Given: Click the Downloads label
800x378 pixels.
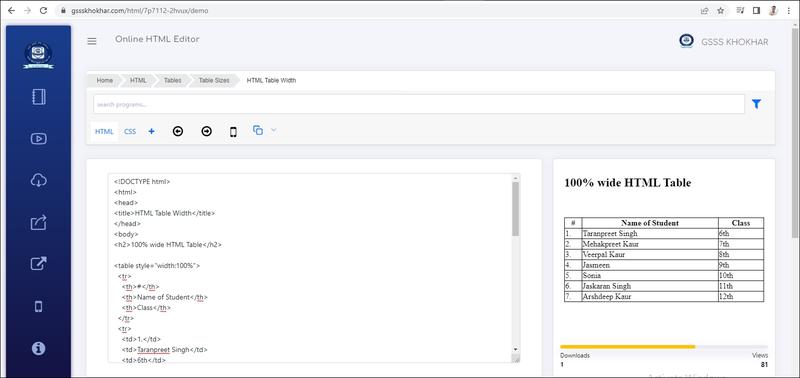Looking at the screenshot, I should point(575,356).
